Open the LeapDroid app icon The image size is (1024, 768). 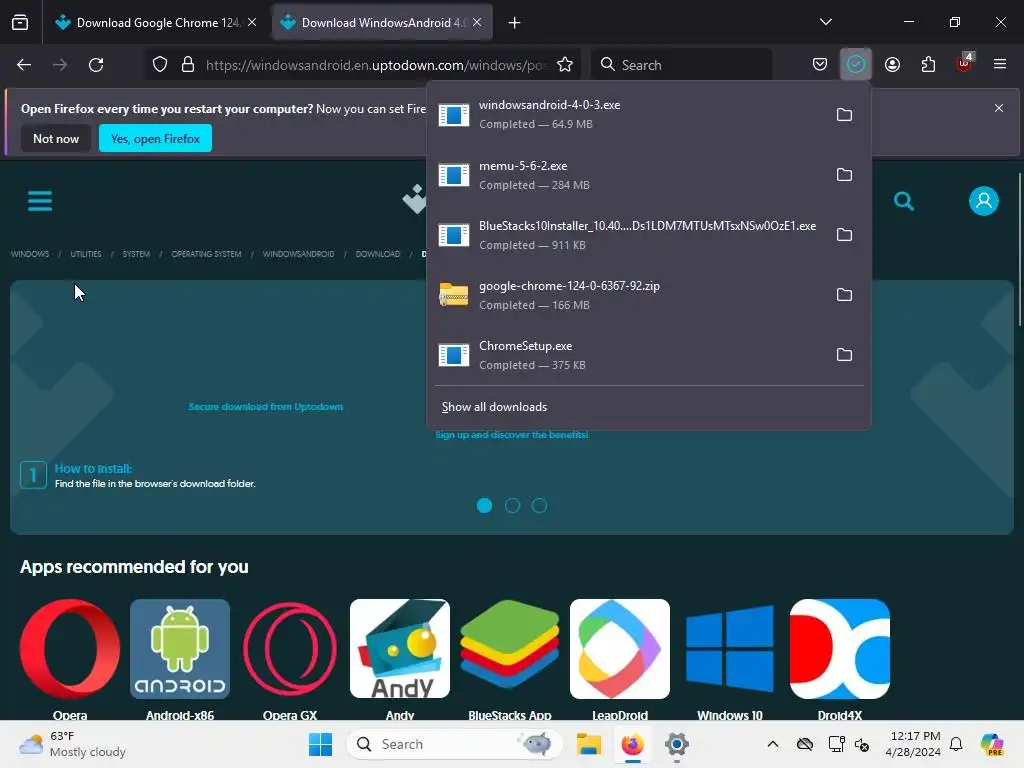[x=620, y=649]
